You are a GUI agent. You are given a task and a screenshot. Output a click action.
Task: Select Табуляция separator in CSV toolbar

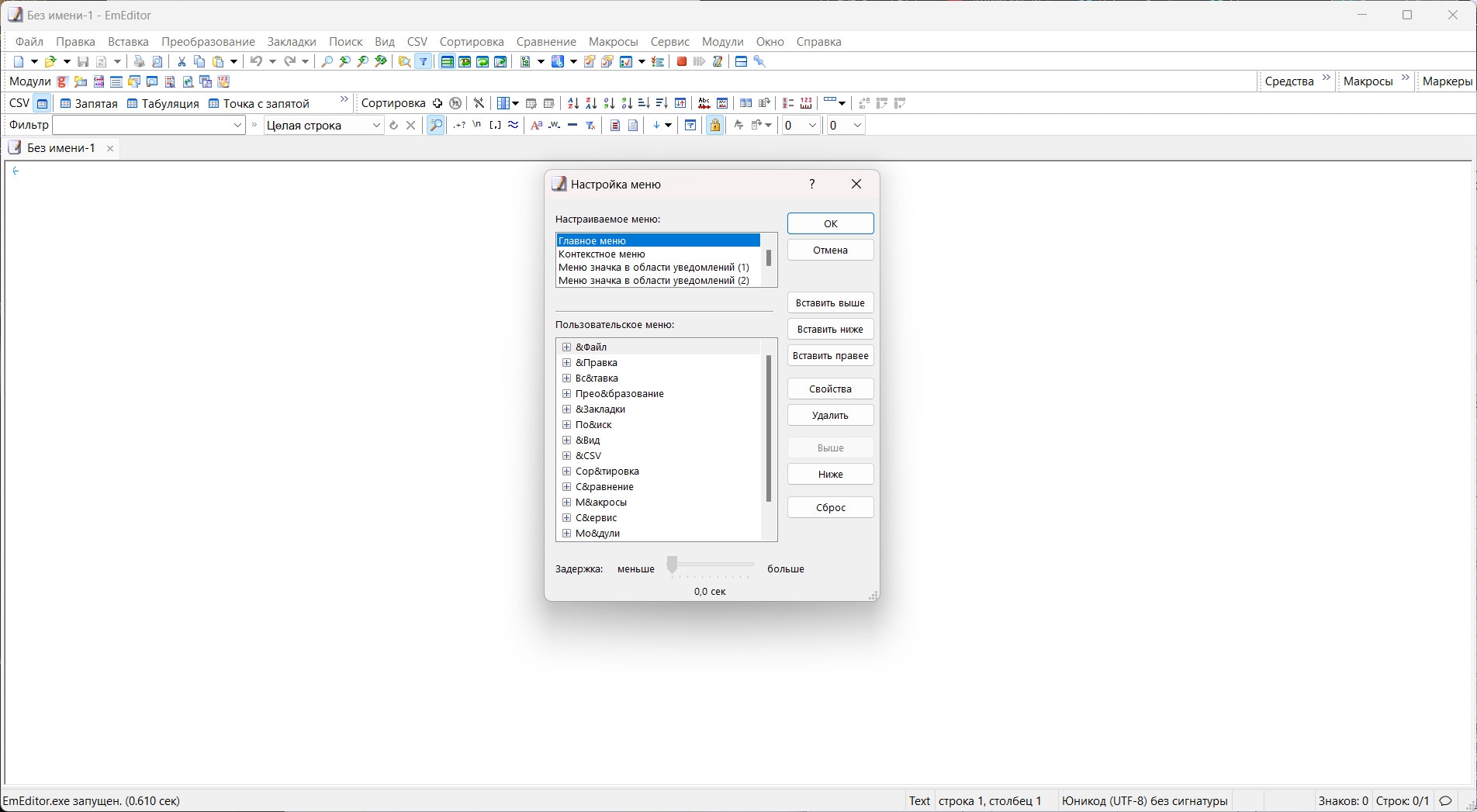[x=162, y=103]
